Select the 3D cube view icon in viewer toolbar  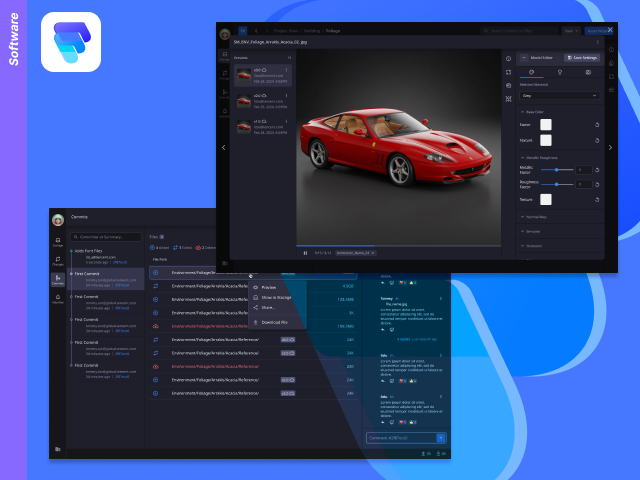point(508,86)
